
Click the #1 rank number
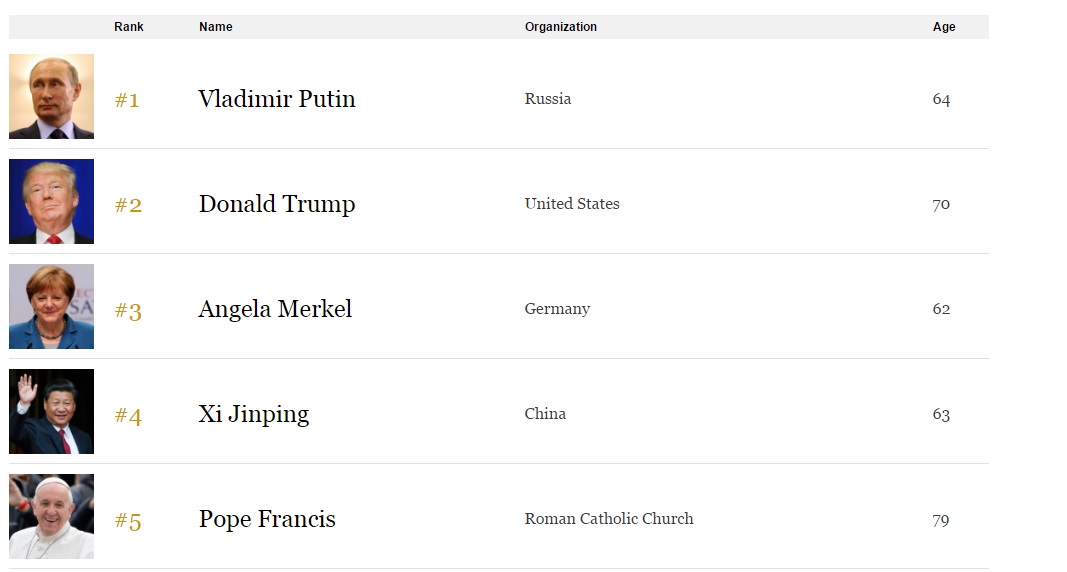tap(127, 100)
